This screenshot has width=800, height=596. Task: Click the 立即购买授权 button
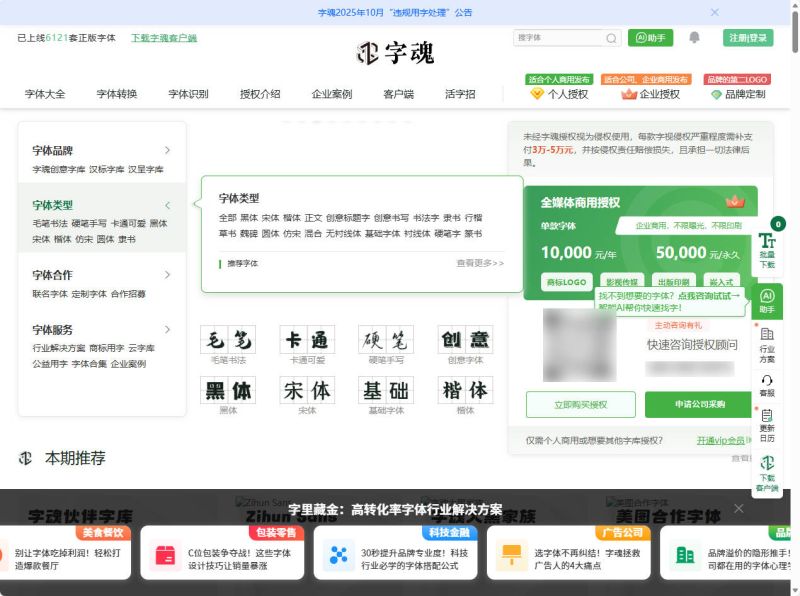coord(580,405)
